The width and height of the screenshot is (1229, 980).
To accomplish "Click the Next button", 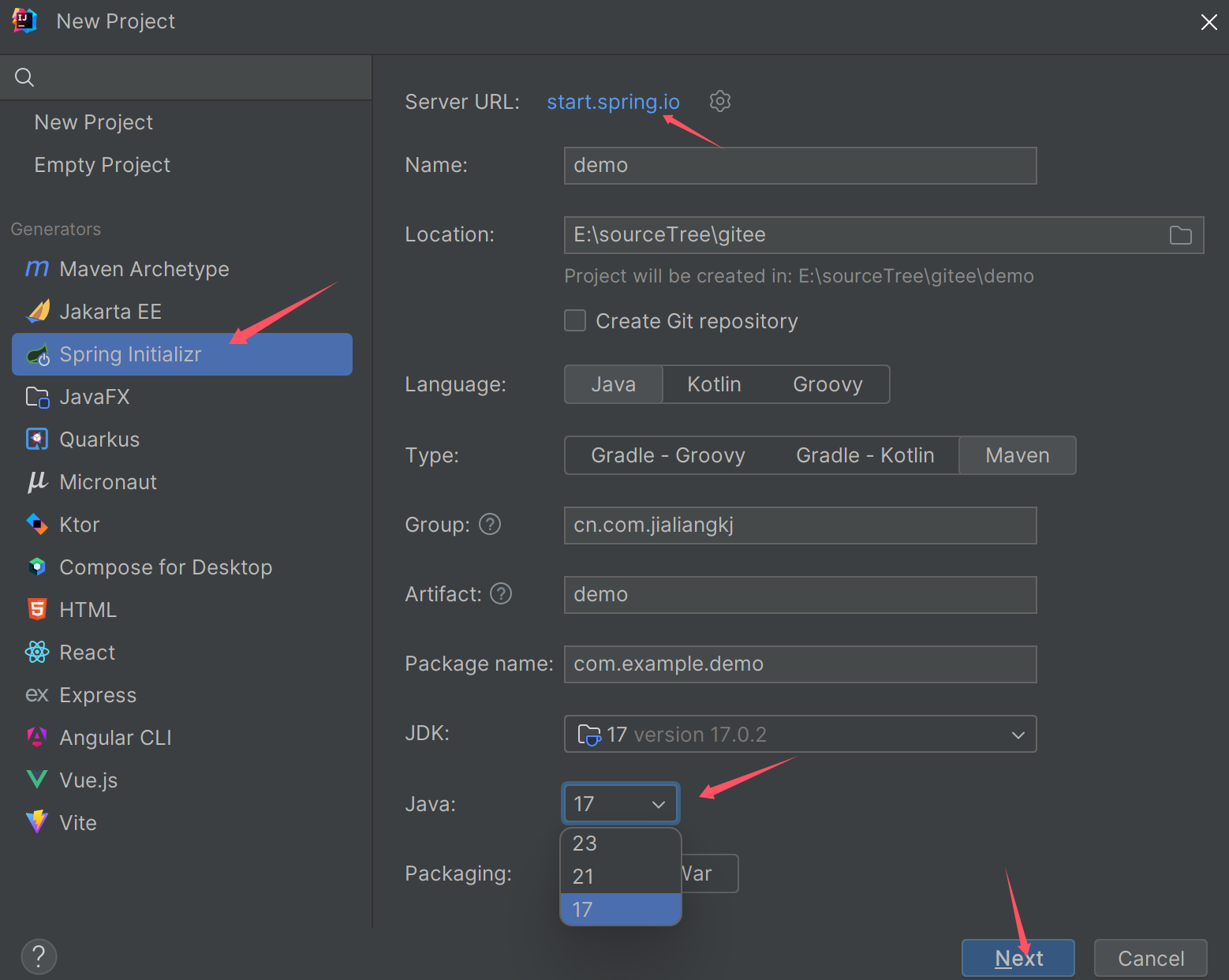I will pos(1018,958).
